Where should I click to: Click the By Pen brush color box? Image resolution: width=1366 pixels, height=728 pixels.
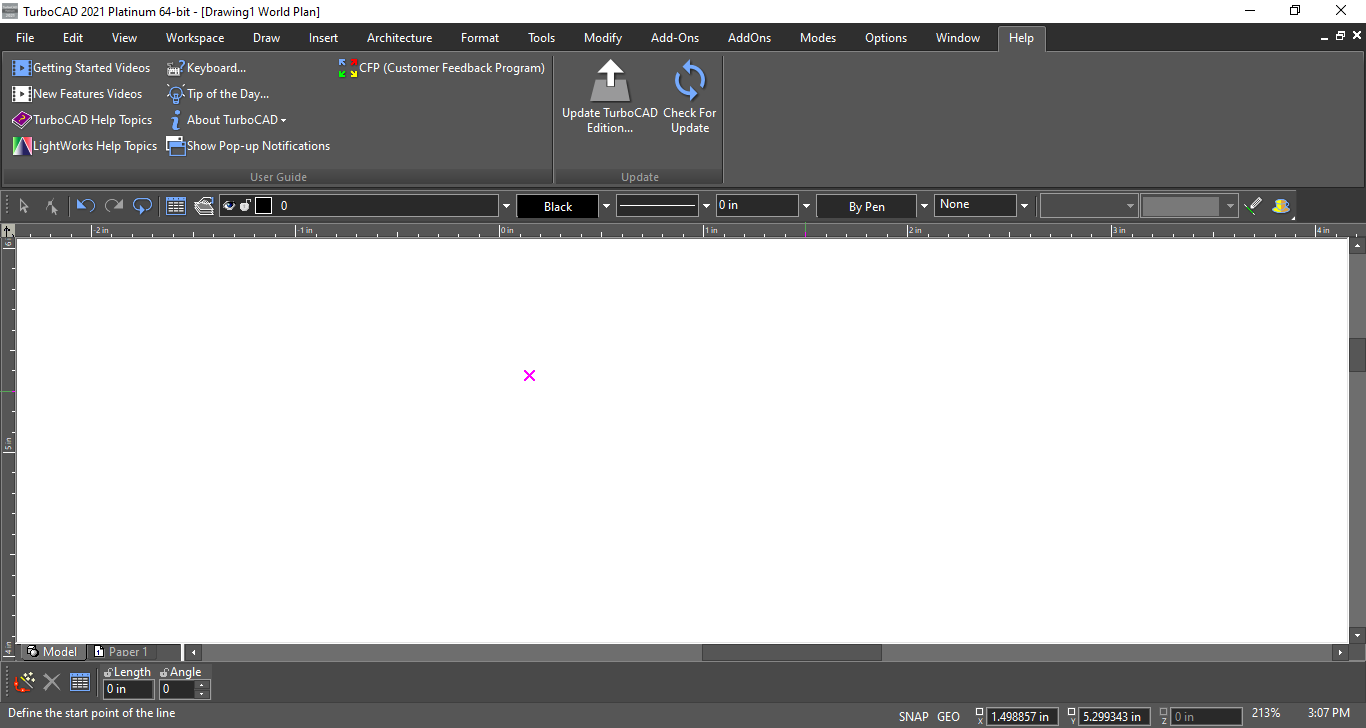[x=866, y=206]
